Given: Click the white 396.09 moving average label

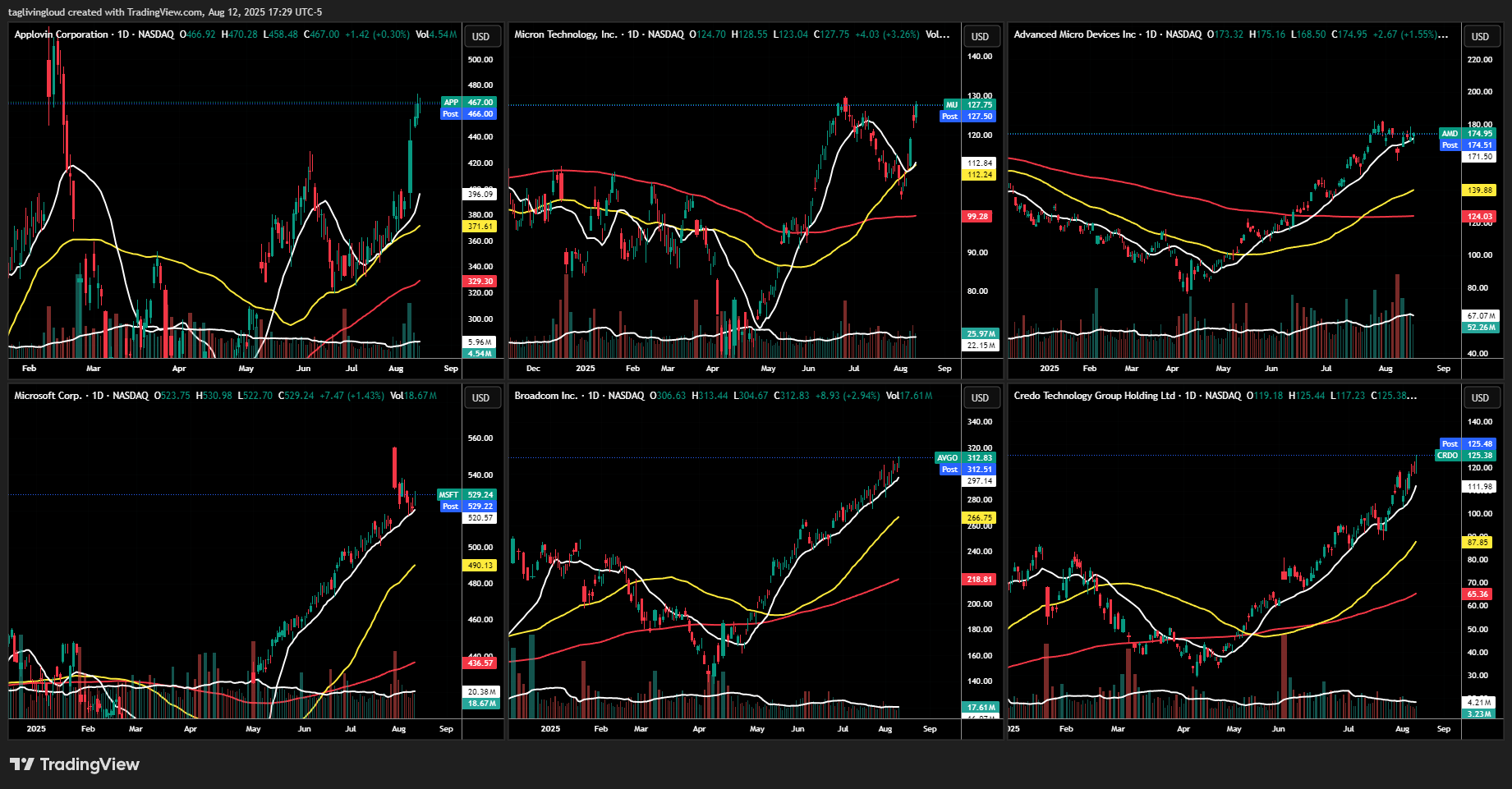Looking at the screenshot, I should (480, 195).
